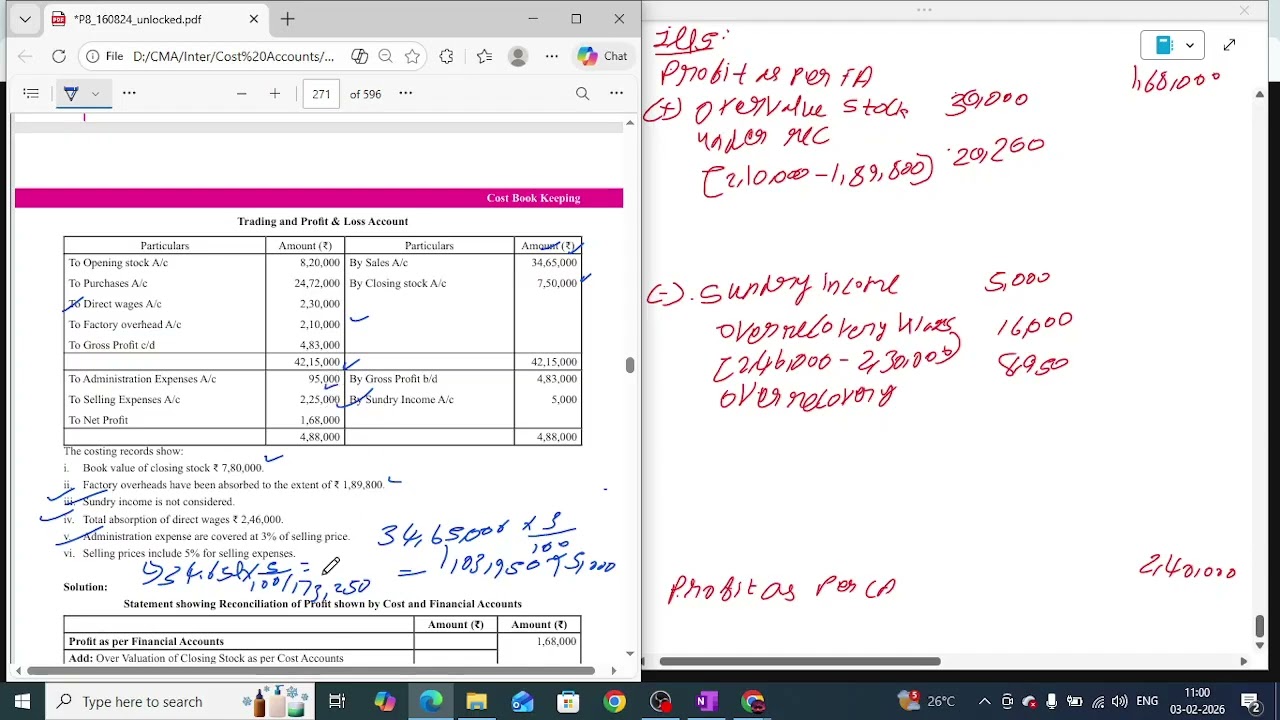Zoom out via address bar magnifier
This screenshot has width=1280, height=720.
385,56
